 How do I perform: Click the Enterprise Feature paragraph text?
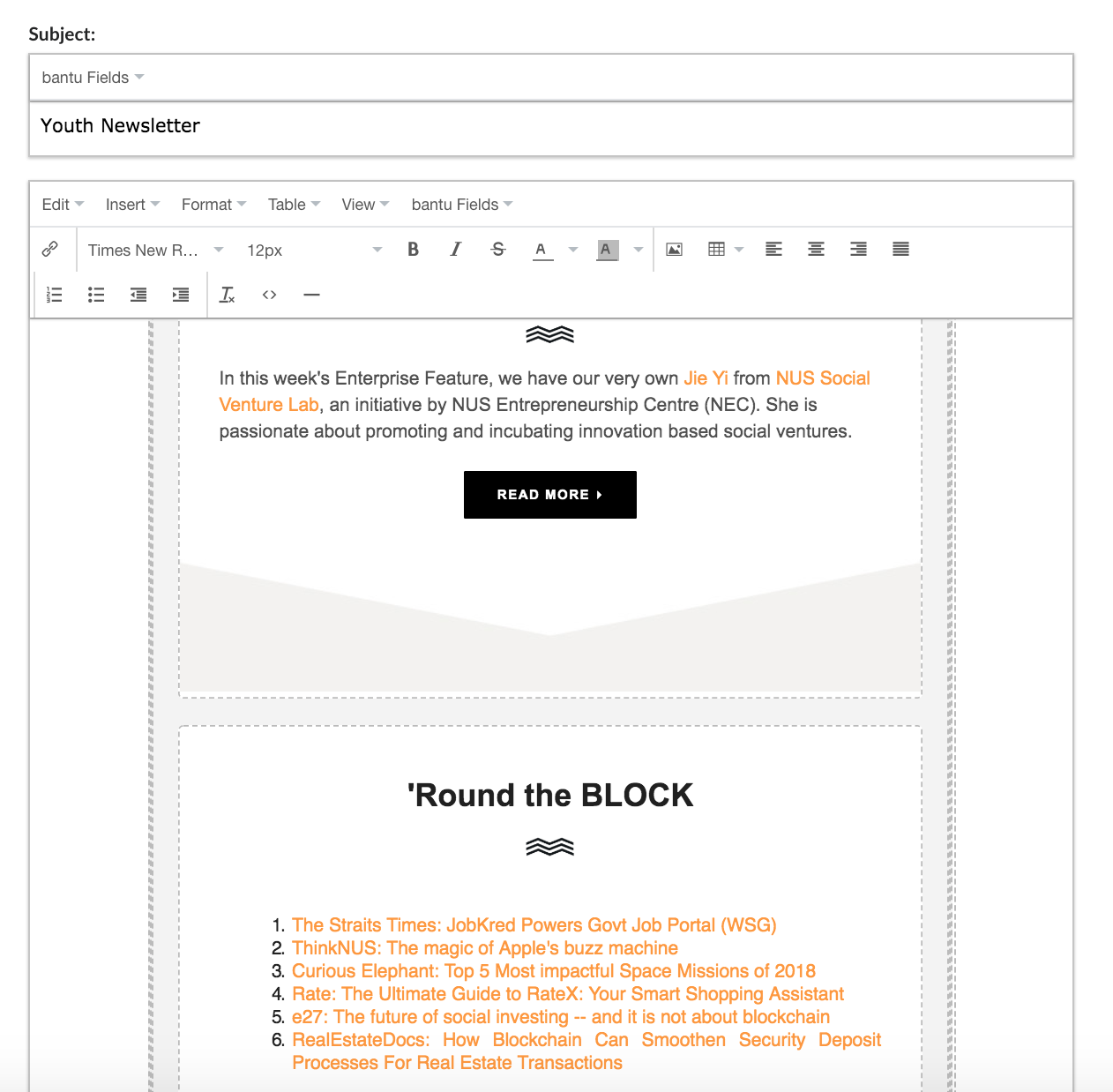click(x=544, y=405)
